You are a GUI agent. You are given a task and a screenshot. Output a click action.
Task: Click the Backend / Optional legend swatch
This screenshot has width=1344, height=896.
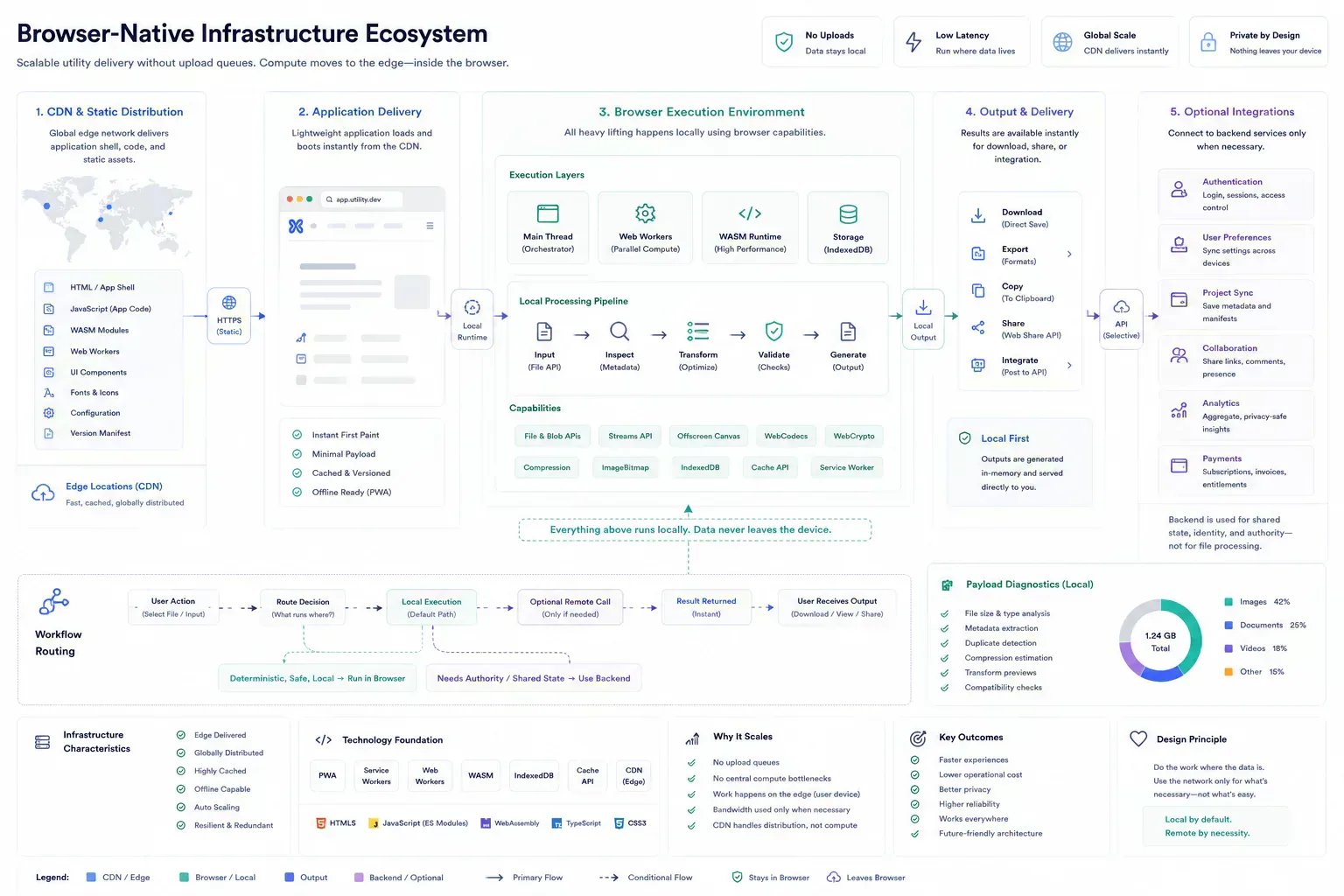pos(359,877)
